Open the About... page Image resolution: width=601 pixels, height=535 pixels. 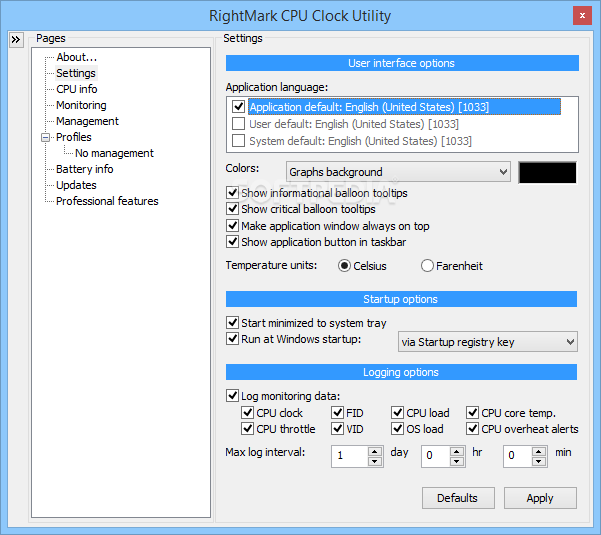pos(77,57)
